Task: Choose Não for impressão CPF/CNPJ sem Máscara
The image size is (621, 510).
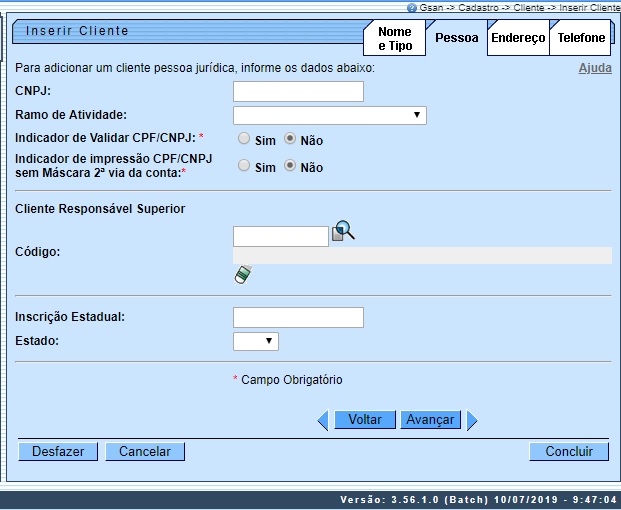Action: pos(290,166)
